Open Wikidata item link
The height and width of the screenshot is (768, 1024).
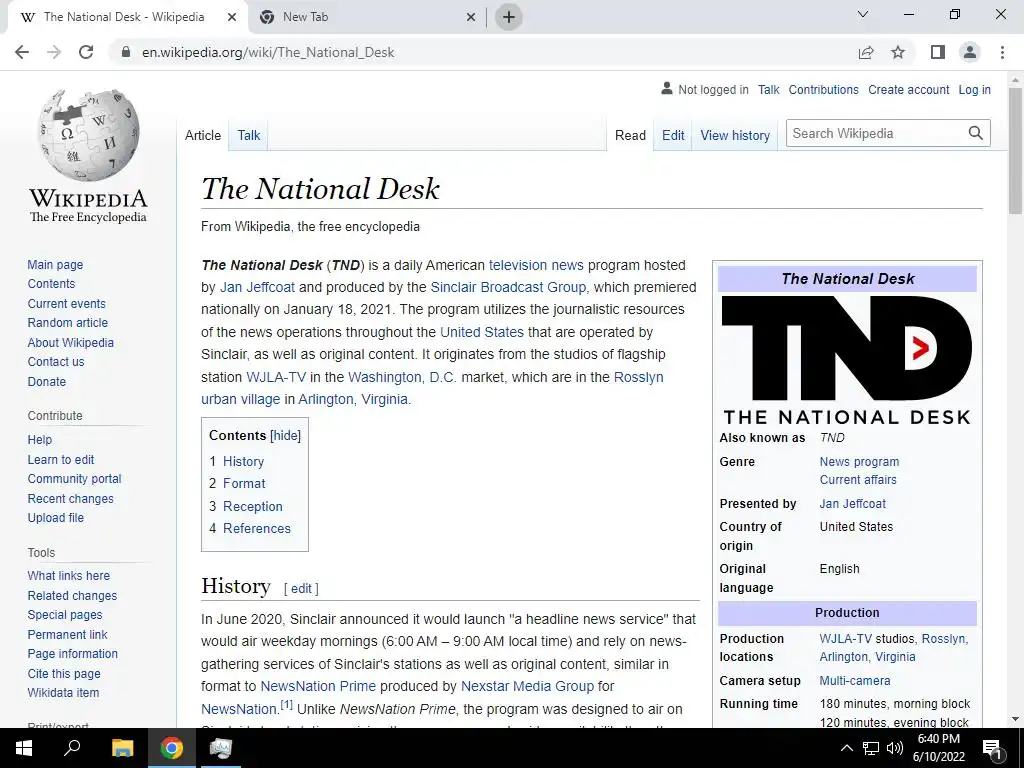tap(63, 692)
